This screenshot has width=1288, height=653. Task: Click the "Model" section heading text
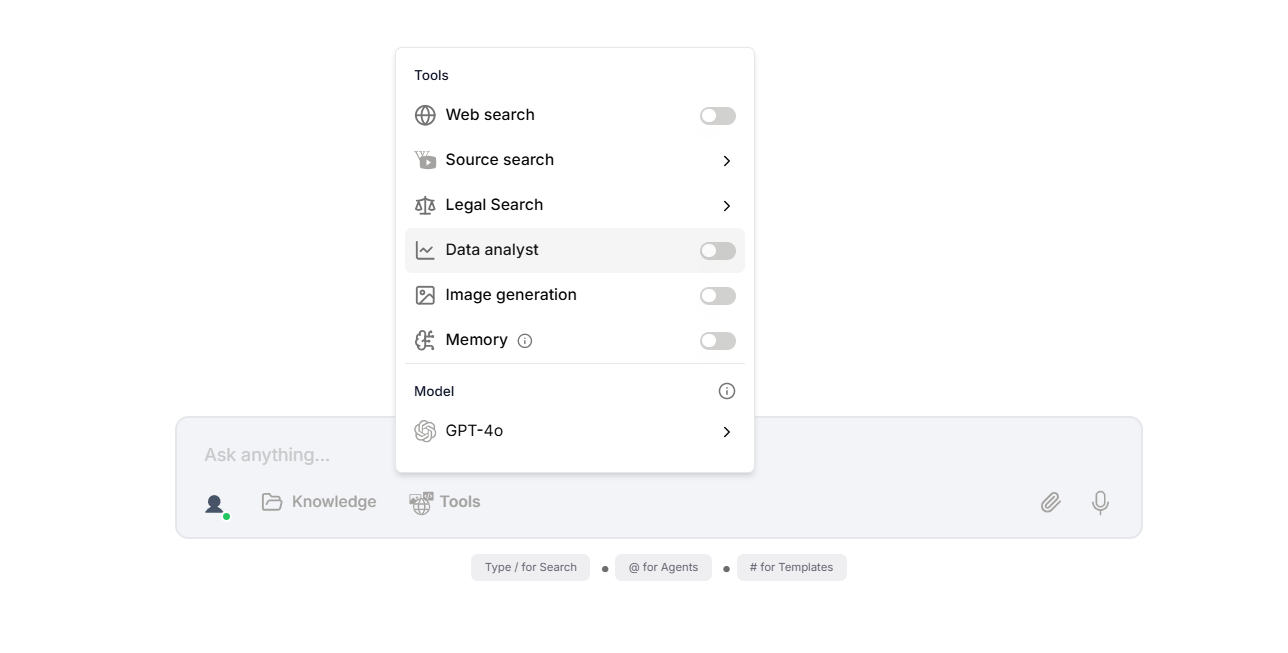434,391
